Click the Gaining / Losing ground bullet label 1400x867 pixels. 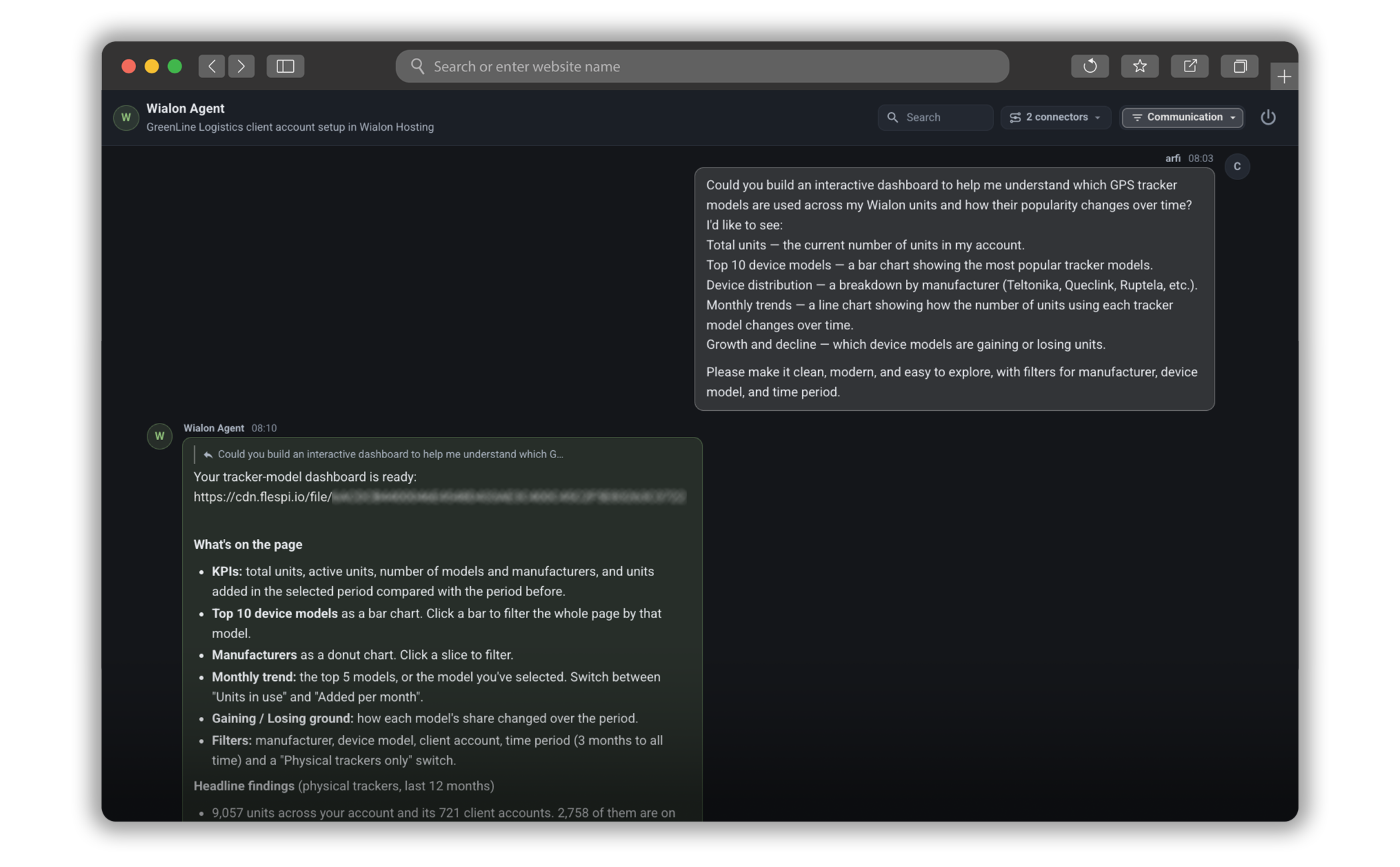(283, 718)
